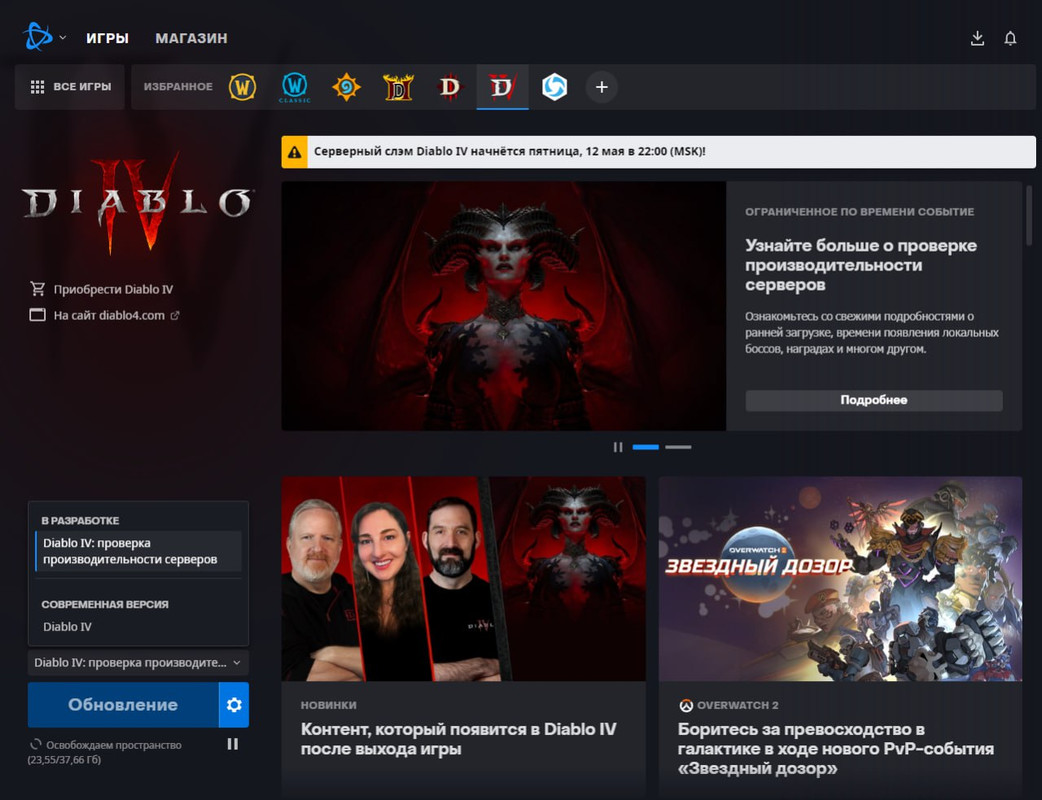Open the notifications bell
The height and width of the screenshot is (800, 1042).
tap(1010, 39)
